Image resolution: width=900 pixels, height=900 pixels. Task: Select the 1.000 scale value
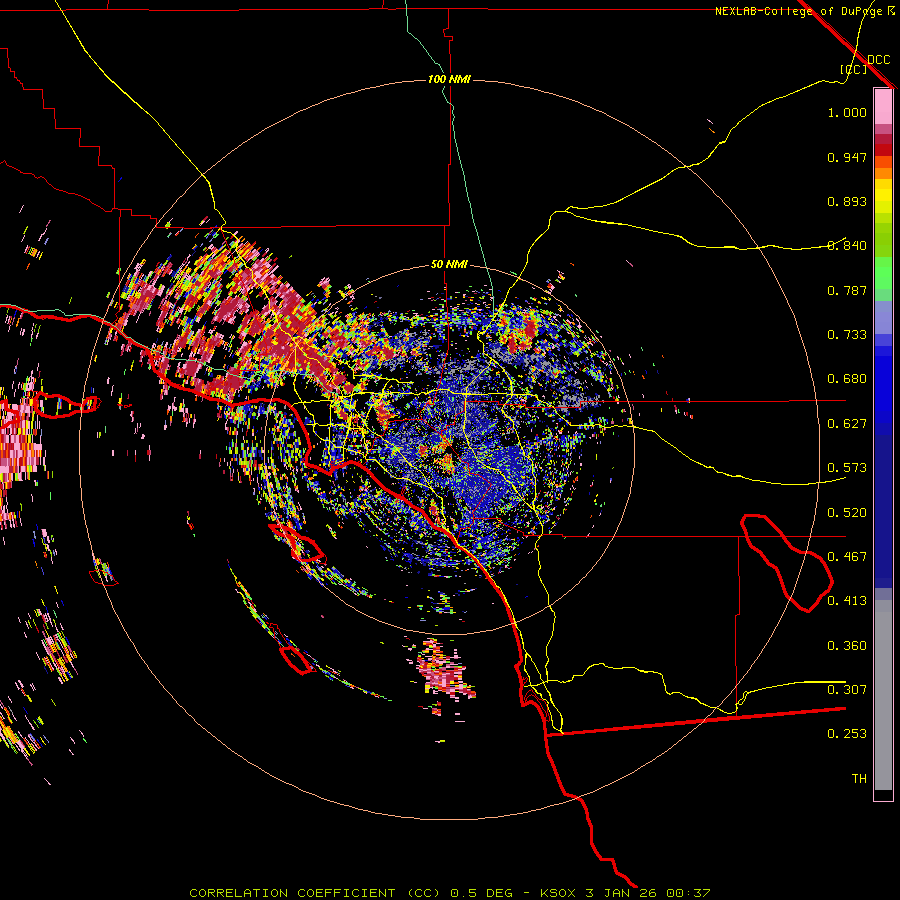coord(847,112)
